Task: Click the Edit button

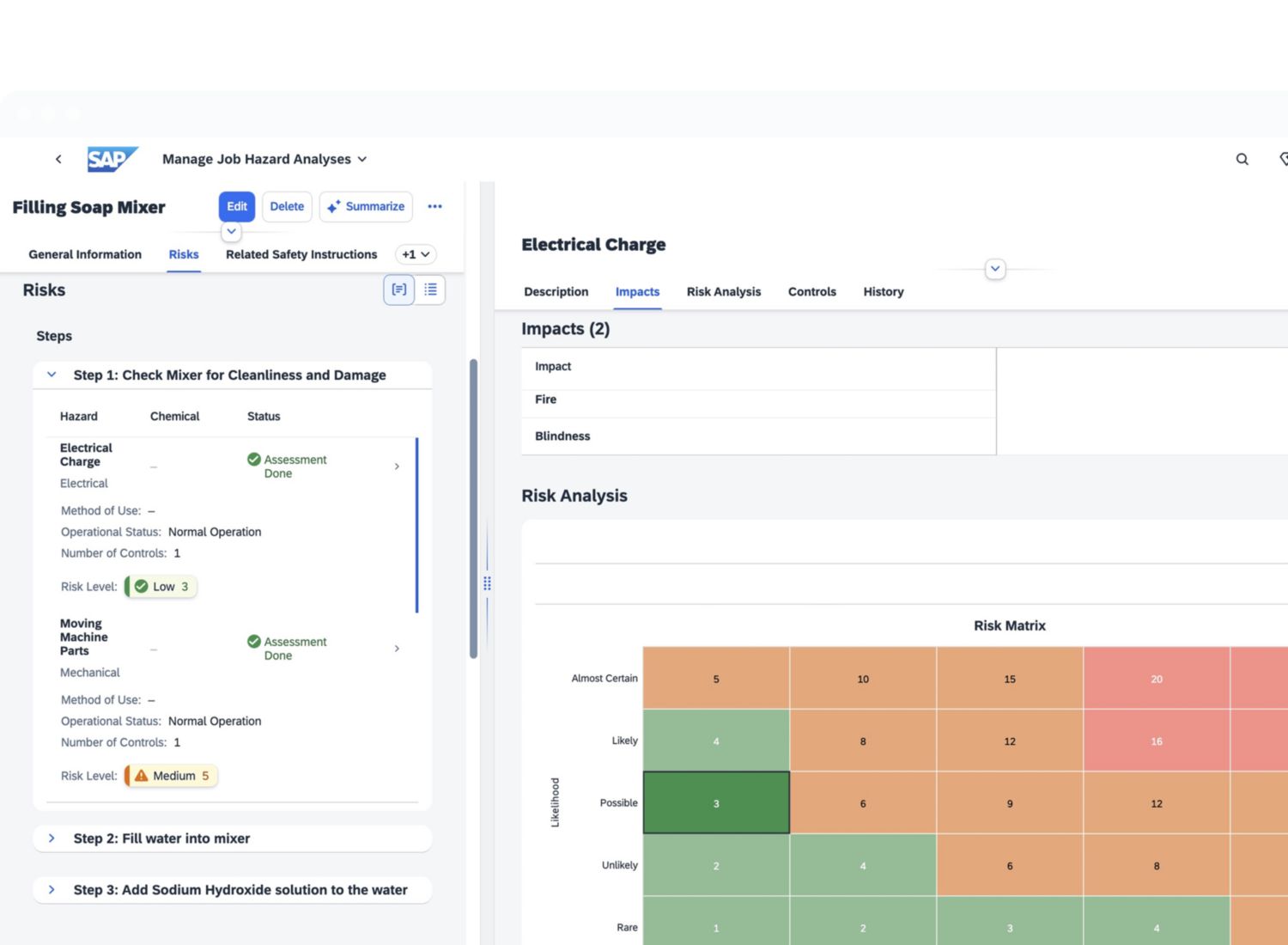Action: coord(237,206)
